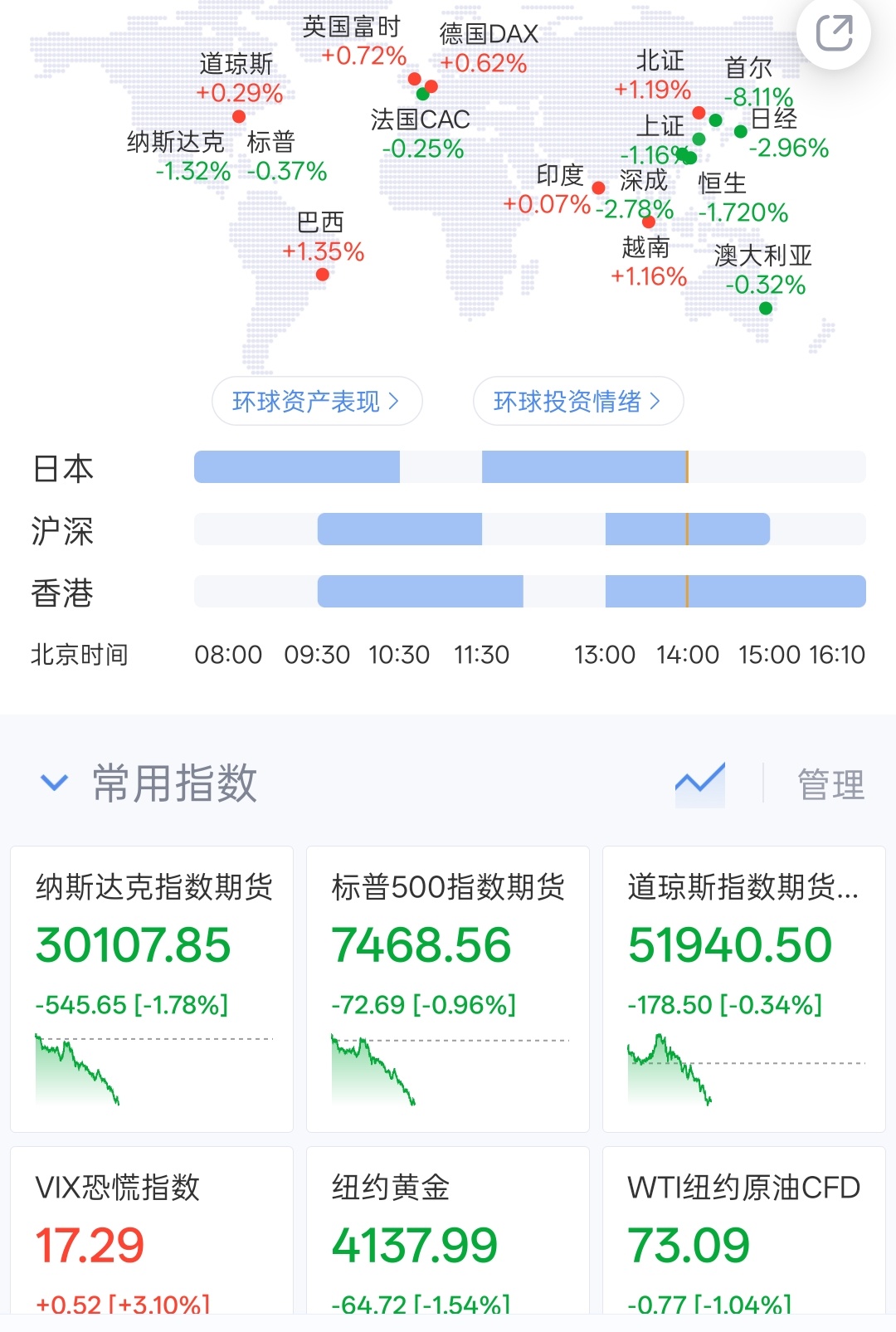Open 标普500指数期货 card
The width and height of the screenshot is (896, 1332).
(448, 988)
